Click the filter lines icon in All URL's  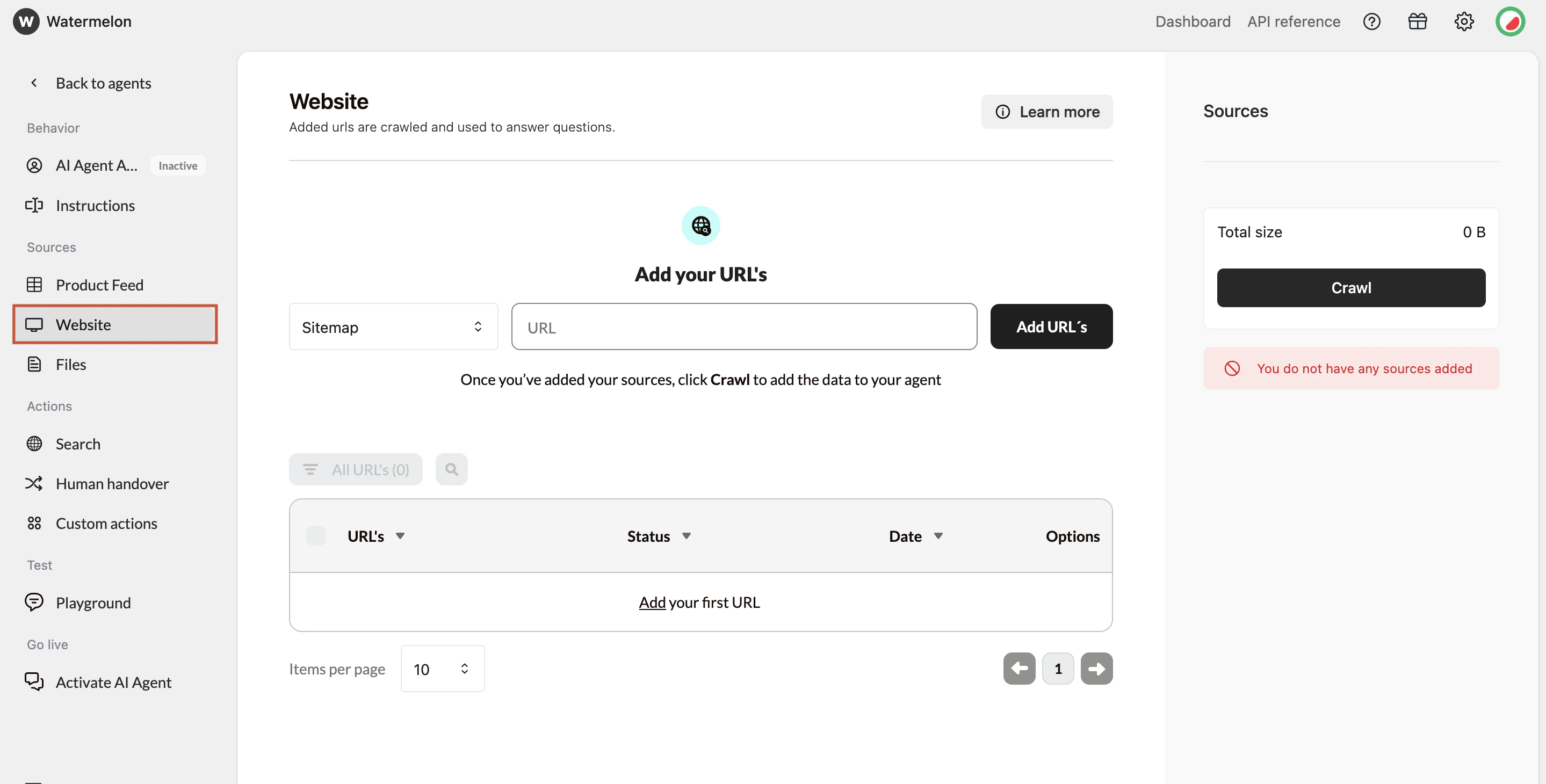pyautogui.click(x=310, y=469)
